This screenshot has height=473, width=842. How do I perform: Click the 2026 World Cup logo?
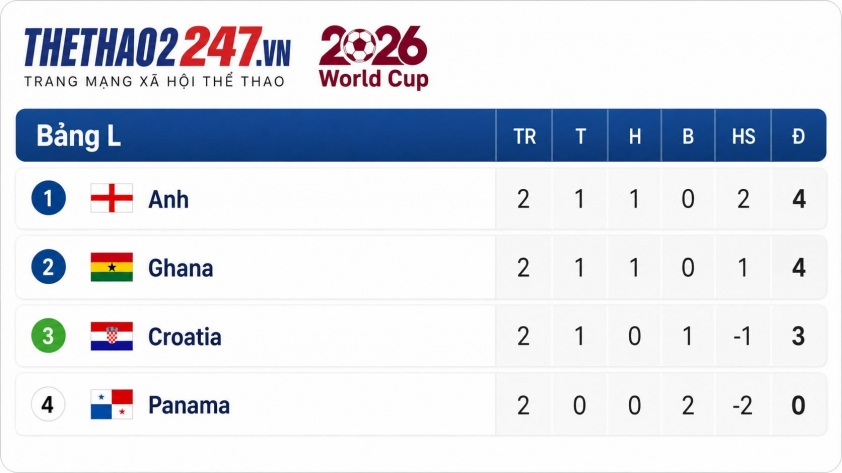(x=374, y=56)
